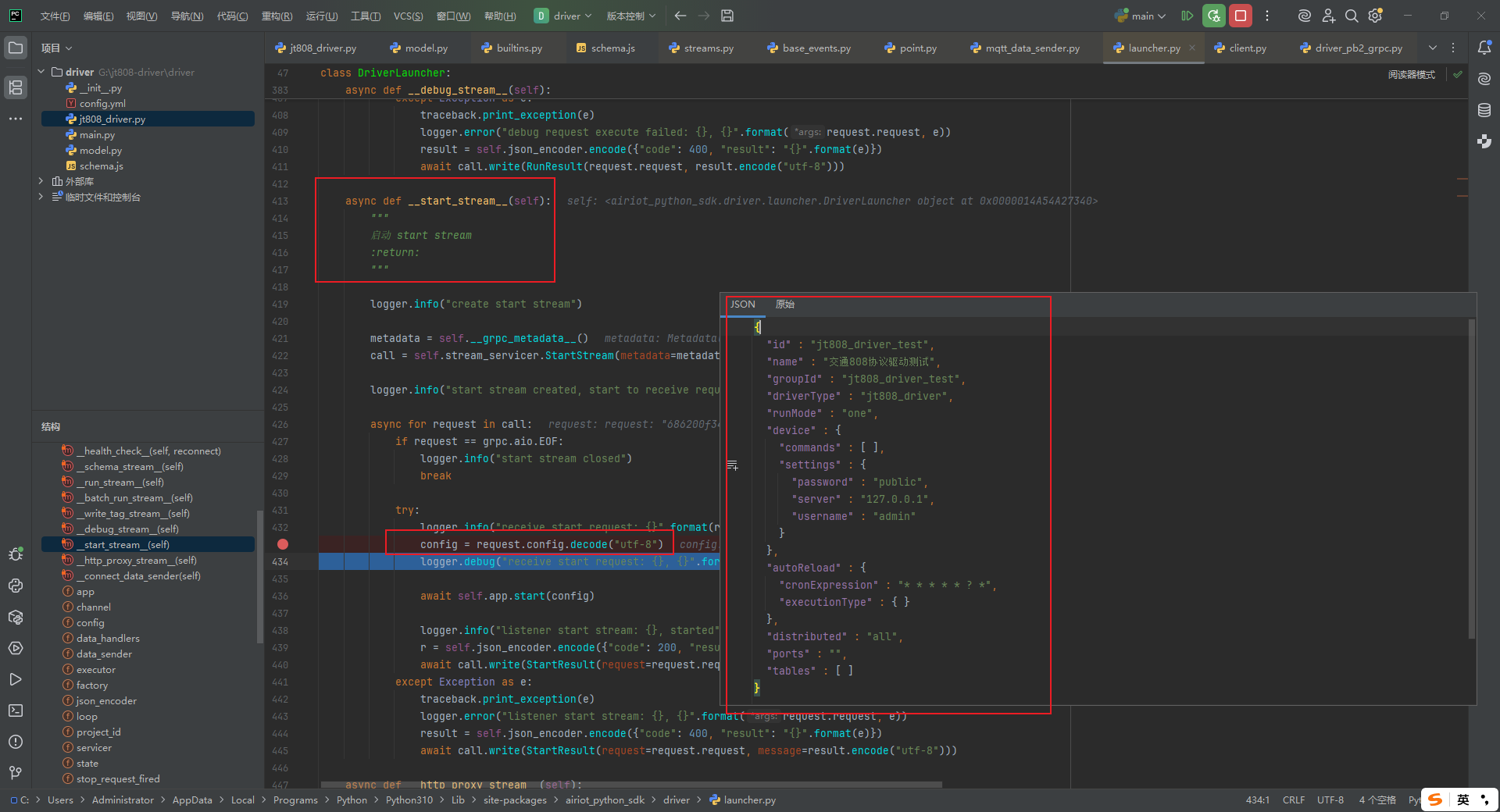Screen dimensions: 1500x812
Task: Open More Actions vertical dots in toolbar
Action: pyautogui.click(x=1267, y=16)
